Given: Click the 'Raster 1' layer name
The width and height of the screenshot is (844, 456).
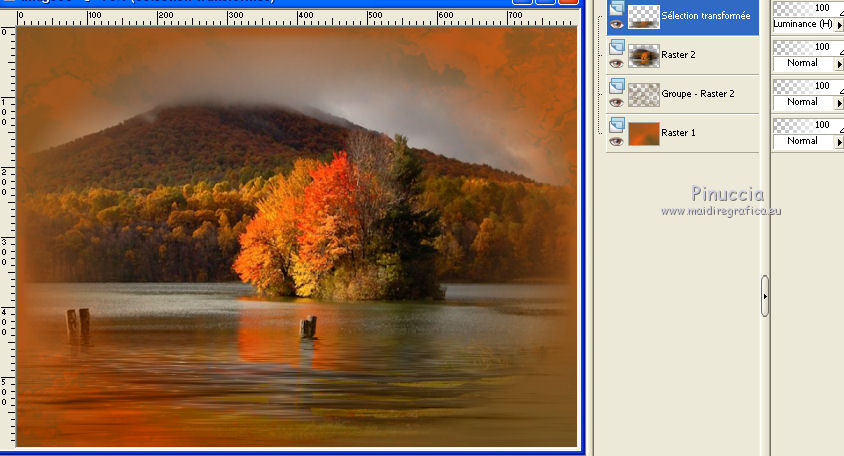Looking at the screenshot, I should tap(678, 132).
